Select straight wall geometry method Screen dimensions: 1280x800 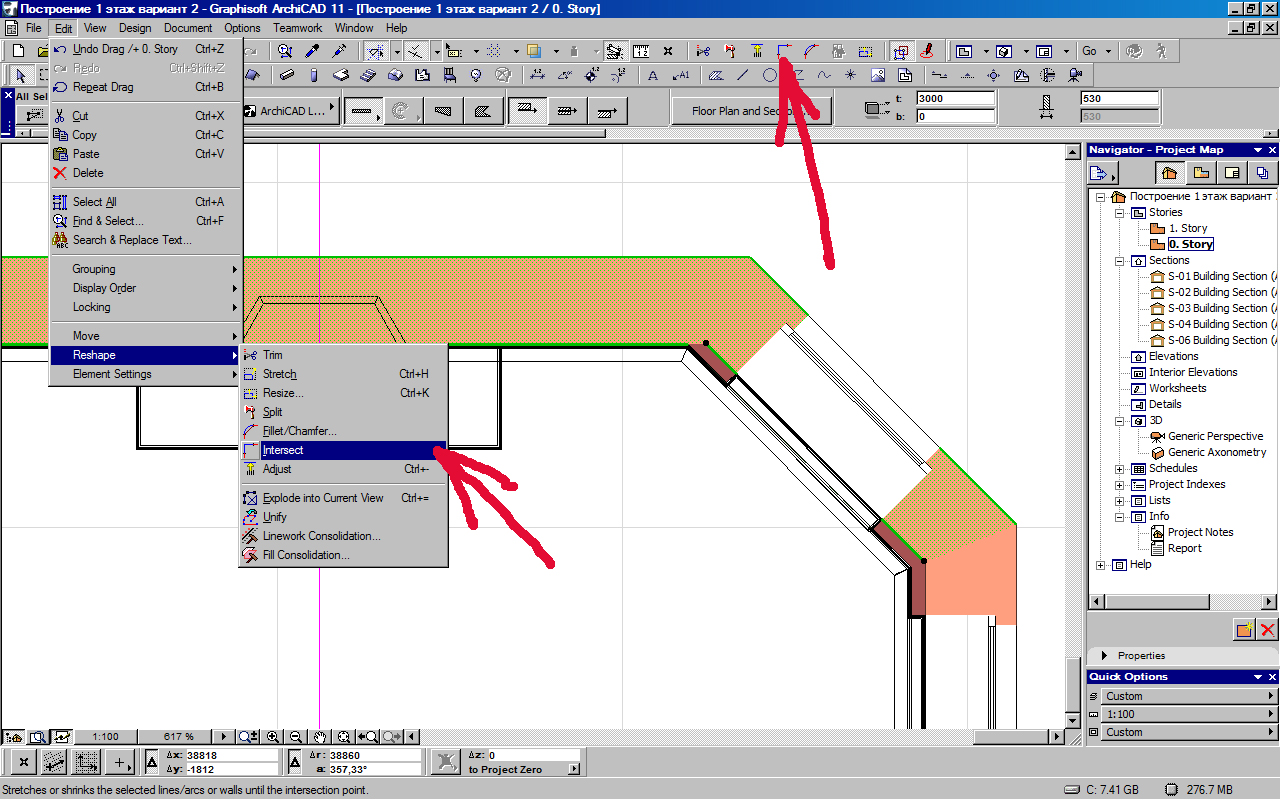point(365,111)
